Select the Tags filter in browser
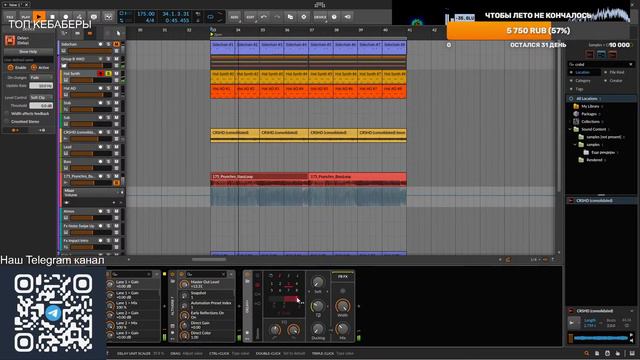 579,89
